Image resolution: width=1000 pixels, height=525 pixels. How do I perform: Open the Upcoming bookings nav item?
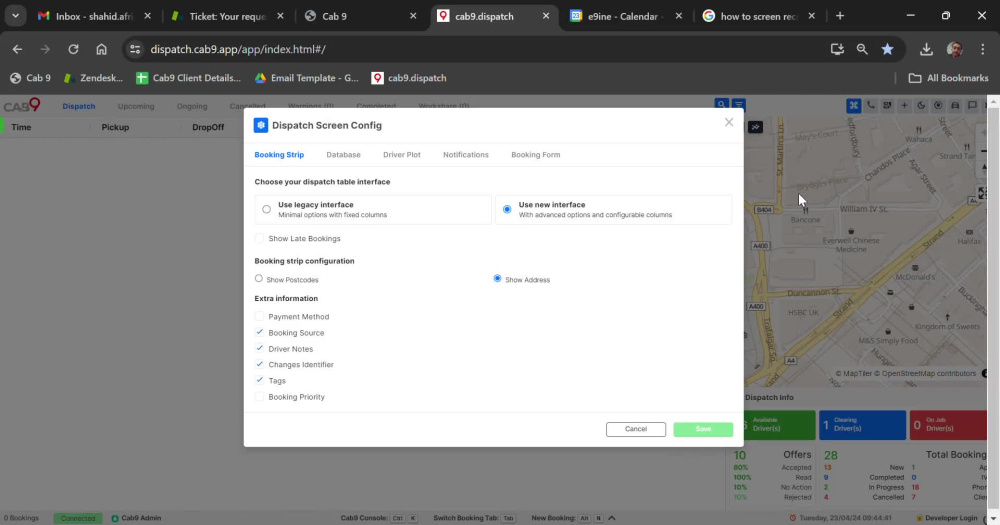(x=136, y=106)
